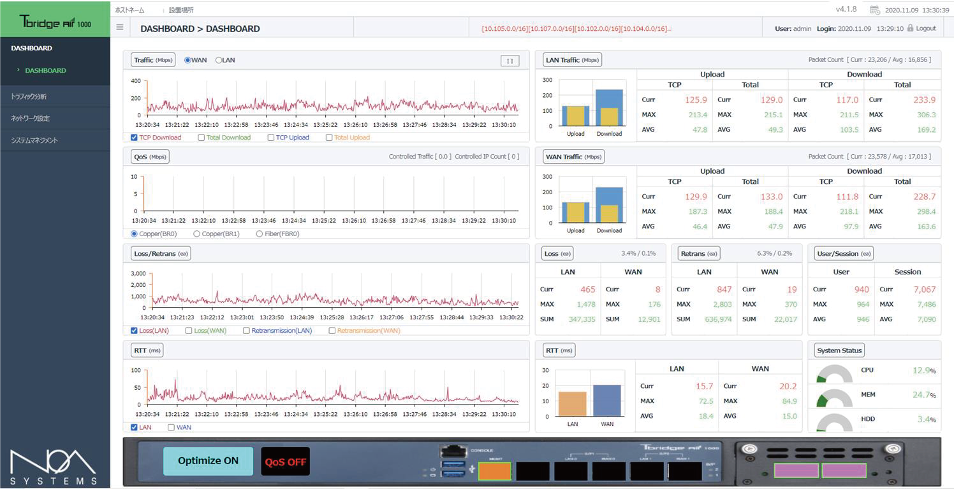
Task: Click the QoS OFF button
Action: (286, 462)
